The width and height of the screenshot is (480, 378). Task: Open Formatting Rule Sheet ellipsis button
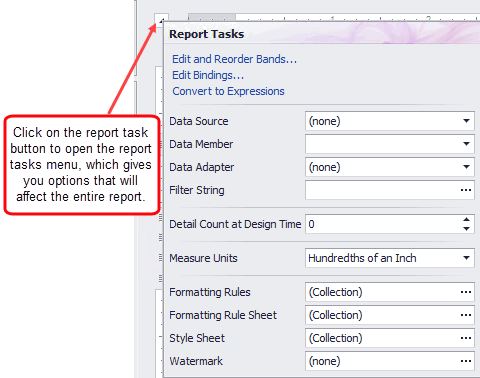point(466,315)
